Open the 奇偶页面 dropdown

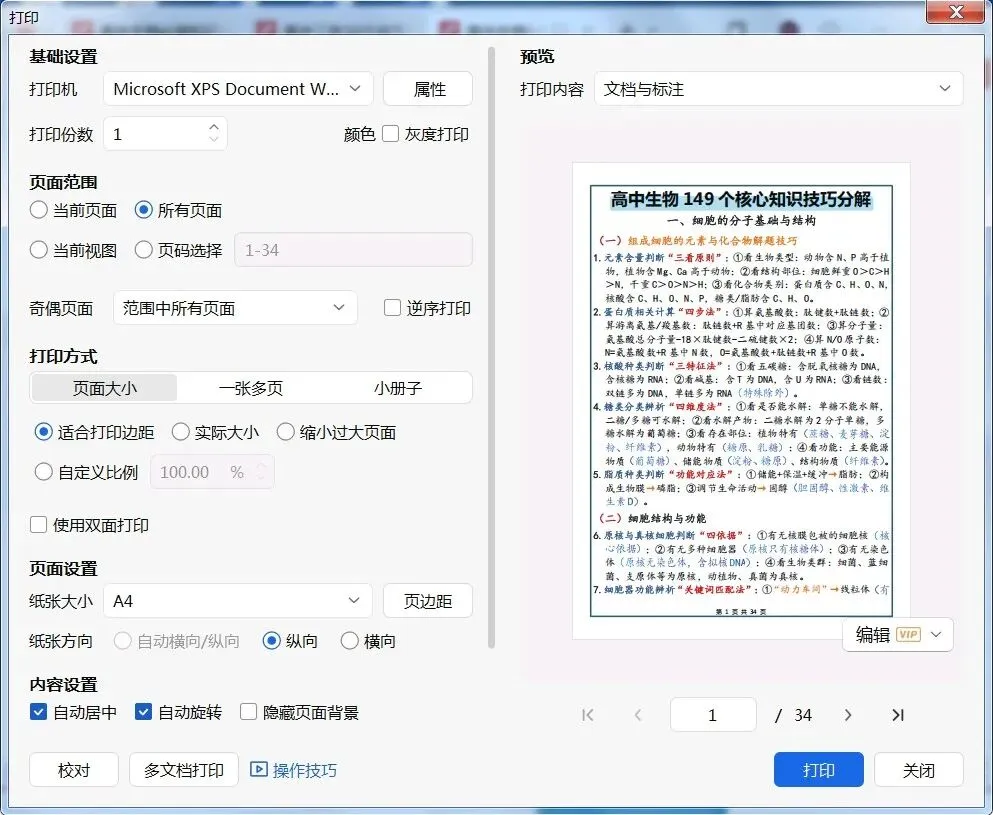(235, 308)
